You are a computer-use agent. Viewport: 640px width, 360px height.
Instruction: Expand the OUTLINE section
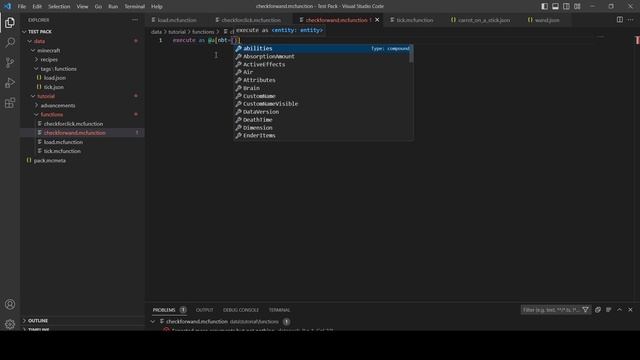(38, 321)
